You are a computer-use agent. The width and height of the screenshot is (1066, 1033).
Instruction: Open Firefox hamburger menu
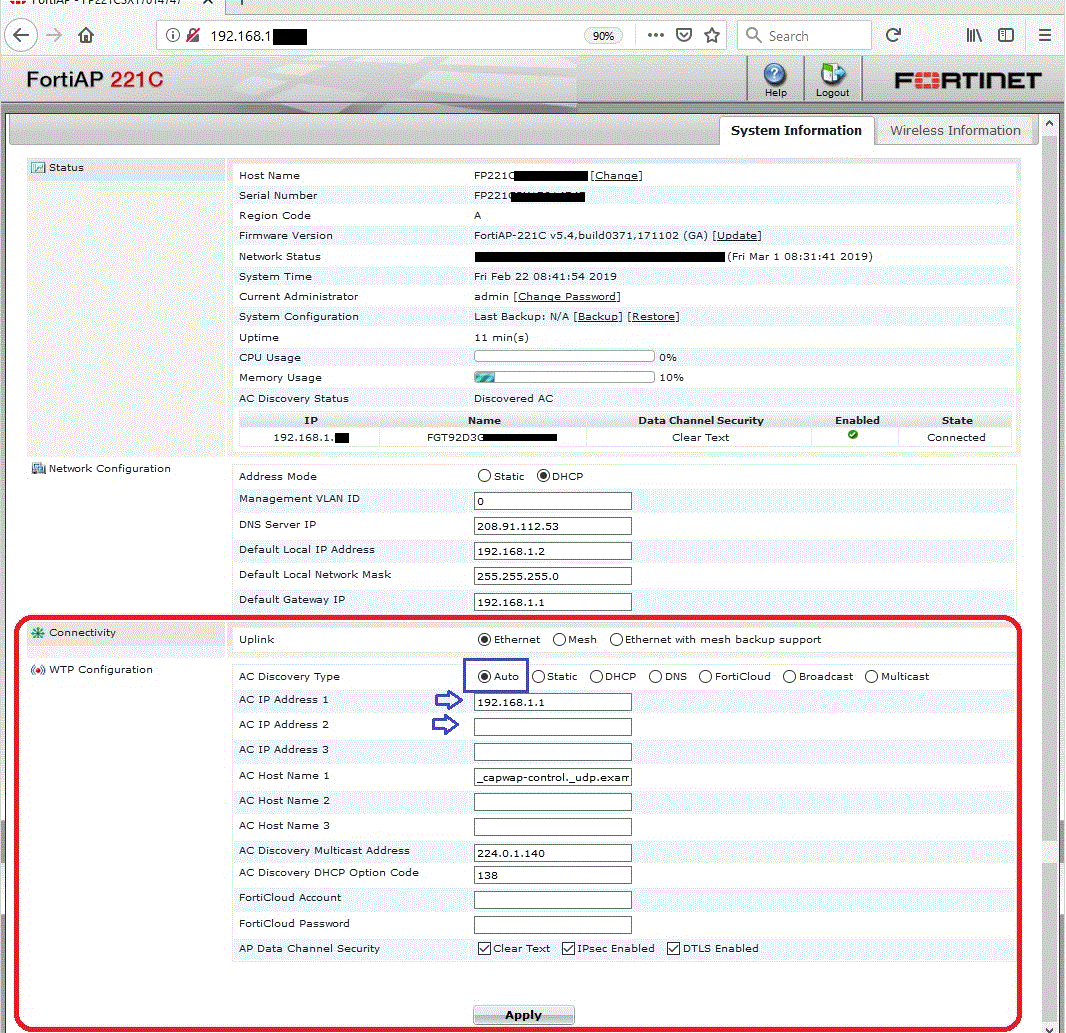1045,35
